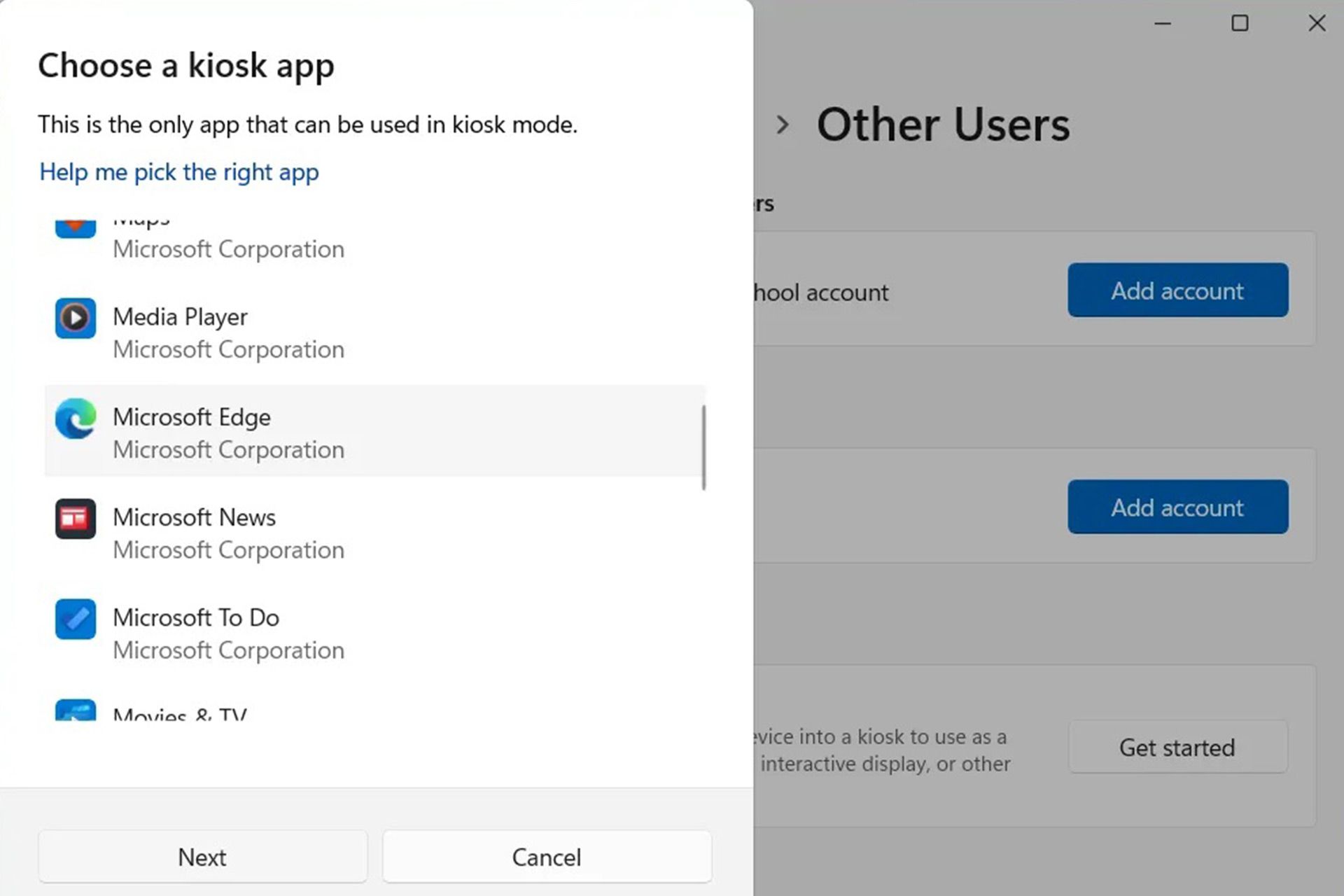
Task: Click Help me pick the right app
Action: click(178, 172)
